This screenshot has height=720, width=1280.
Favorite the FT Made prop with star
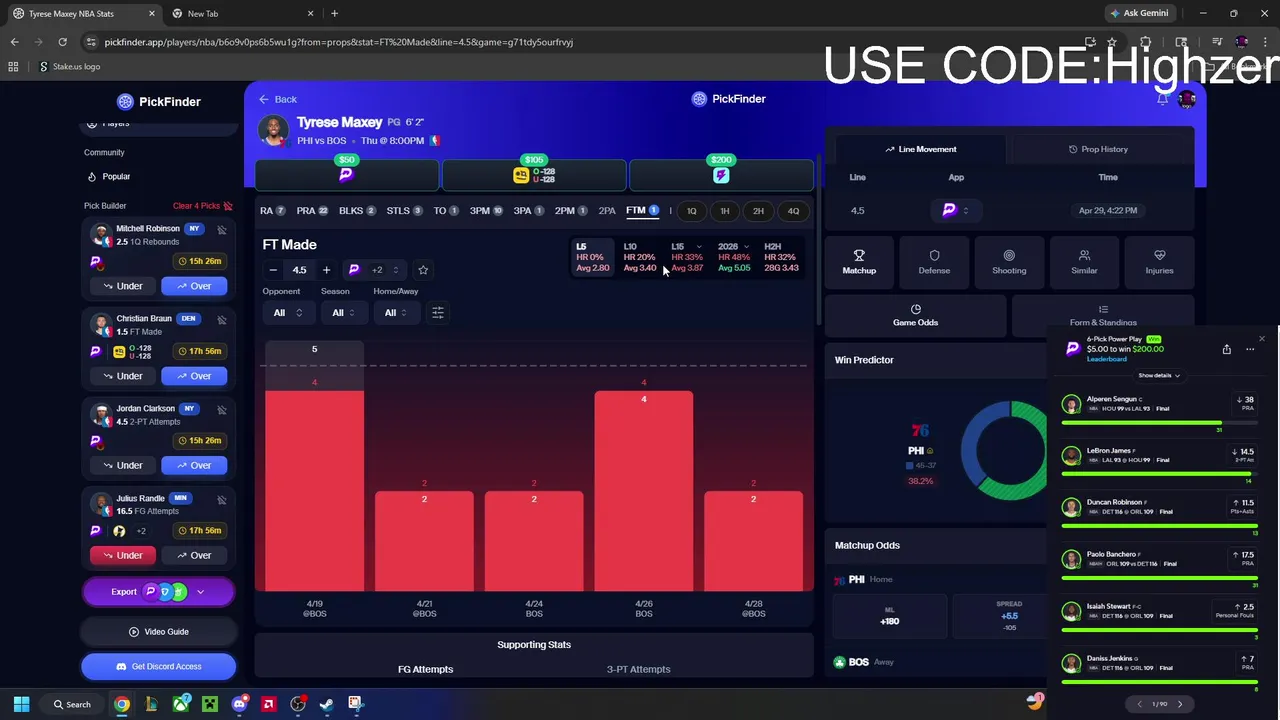coord(423,270)
